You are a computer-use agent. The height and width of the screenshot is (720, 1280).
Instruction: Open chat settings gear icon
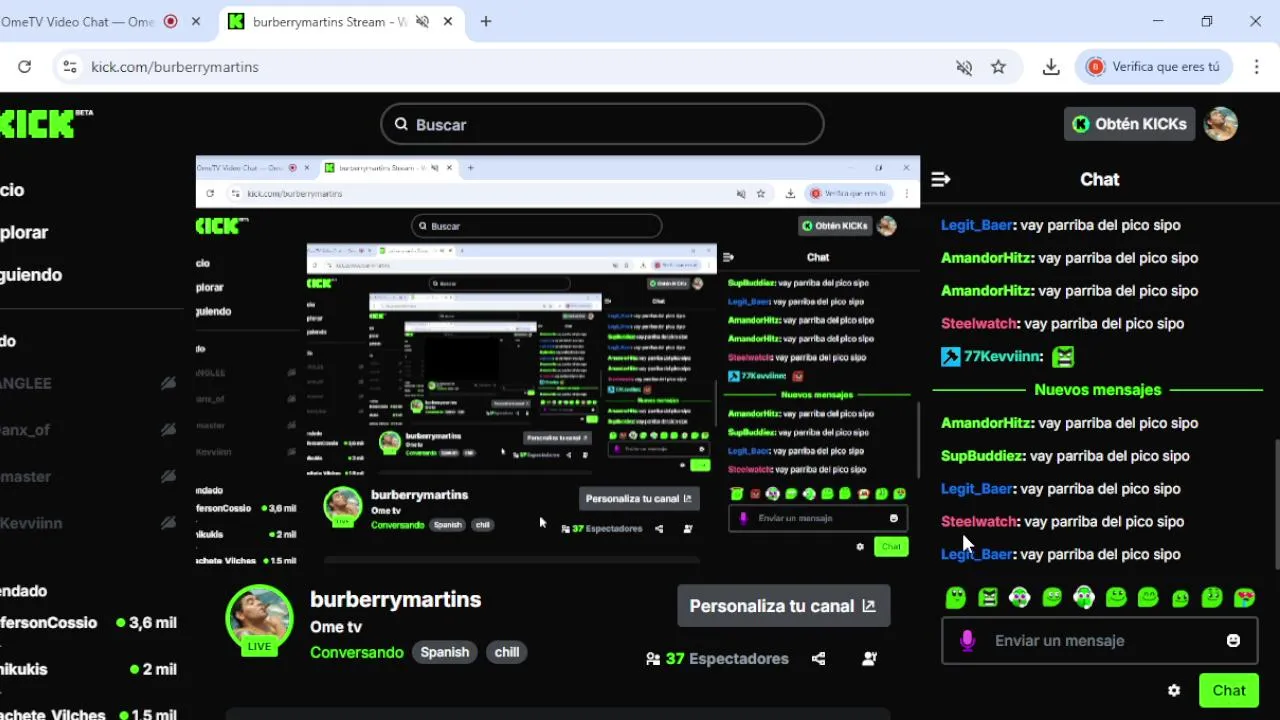coord(1174,690)
